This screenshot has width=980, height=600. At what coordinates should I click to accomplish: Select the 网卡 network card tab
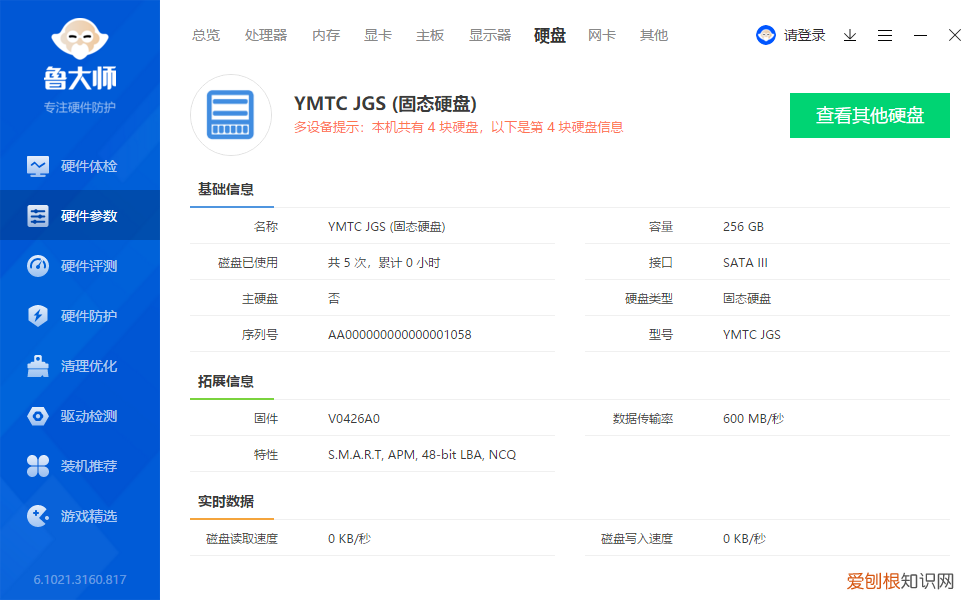pos(601,35)
